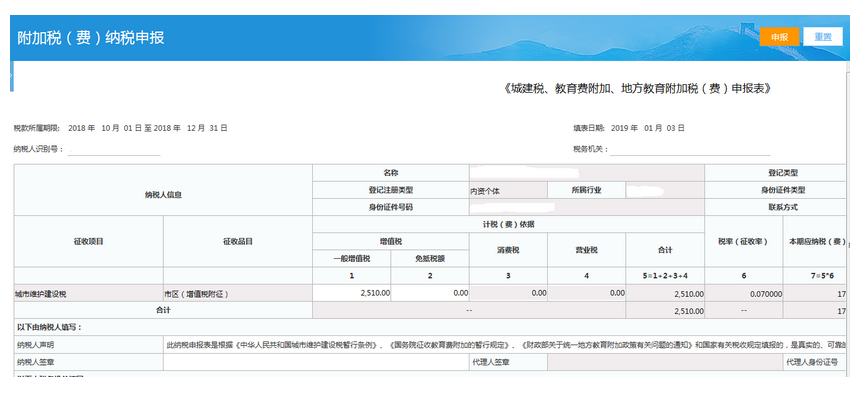Click the 城市维护建设税 row label
Viewport: 860px width, 394px height.
pyautogui.click(x=88, y=293)
